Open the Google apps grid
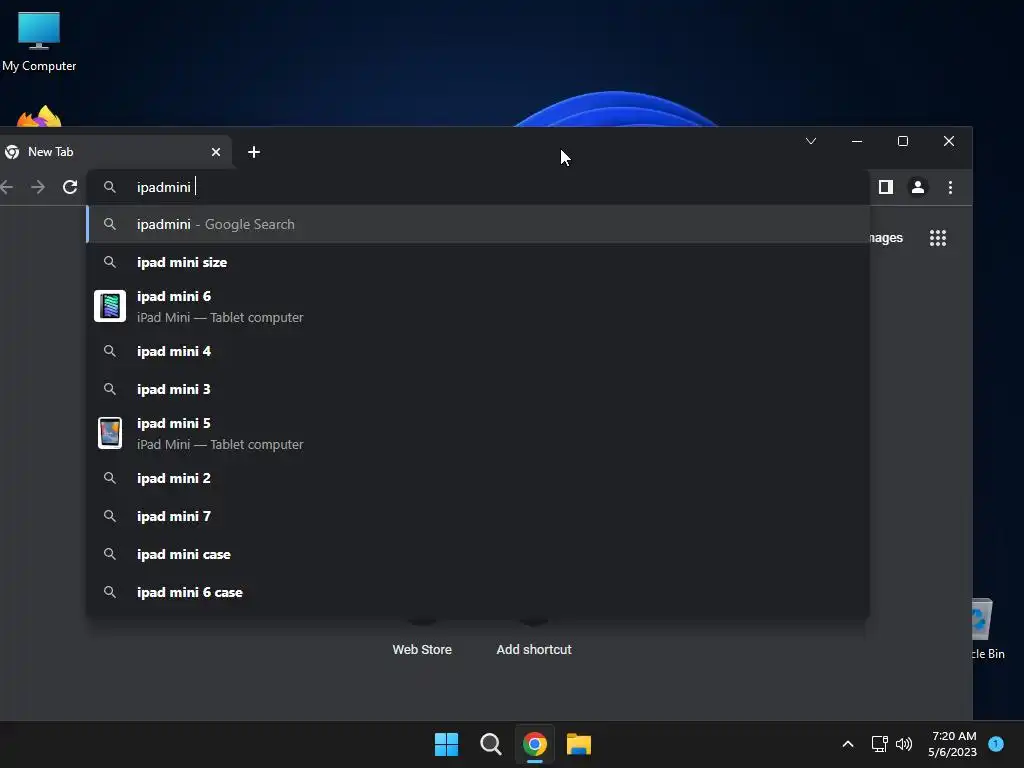Viewport: 1024px width, 768px height. tap(938, 238)
